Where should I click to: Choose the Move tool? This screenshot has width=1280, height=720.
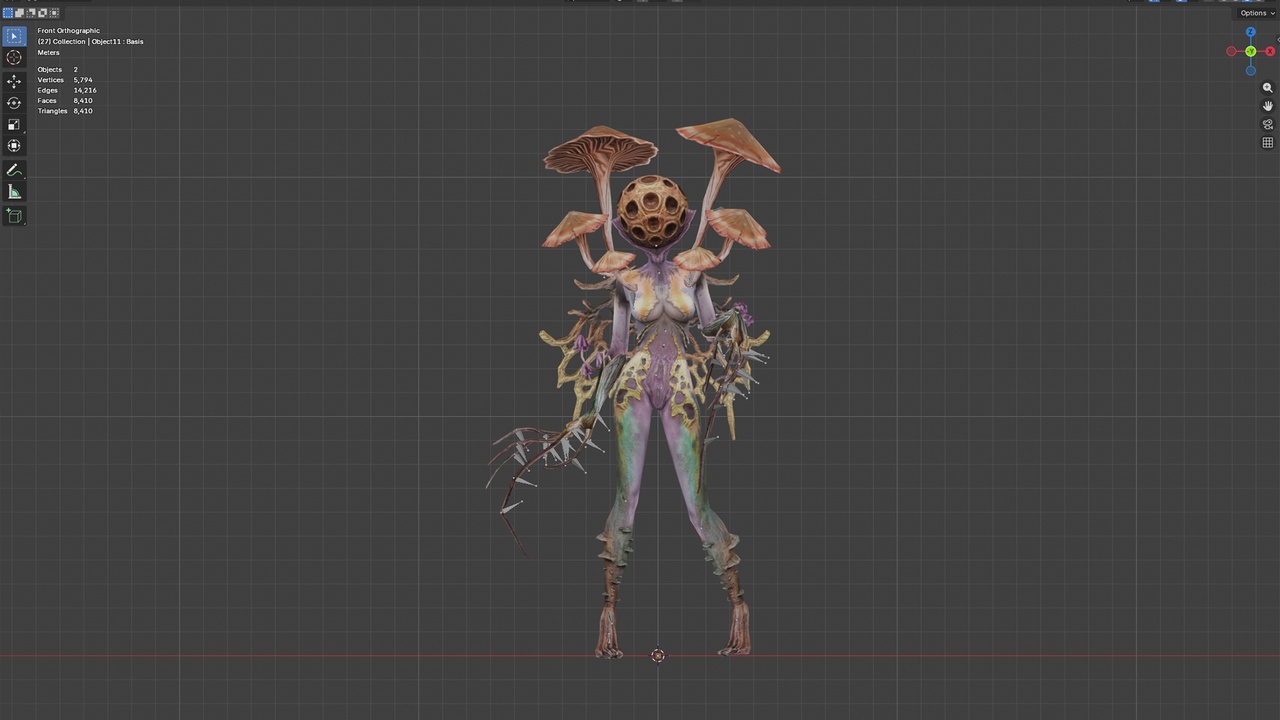coord(14,81)
